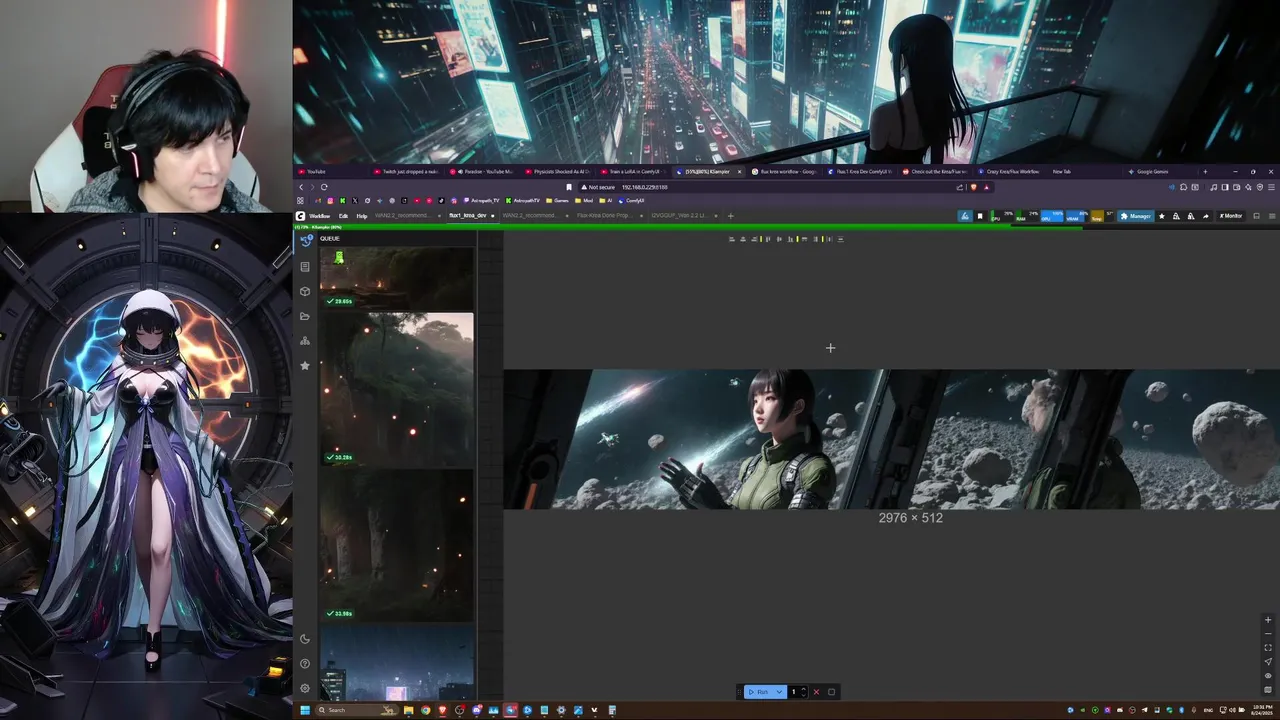This screenshot has height=720, width=1280.
Task: Click the batch count stepper field
Action: (798, 692)
